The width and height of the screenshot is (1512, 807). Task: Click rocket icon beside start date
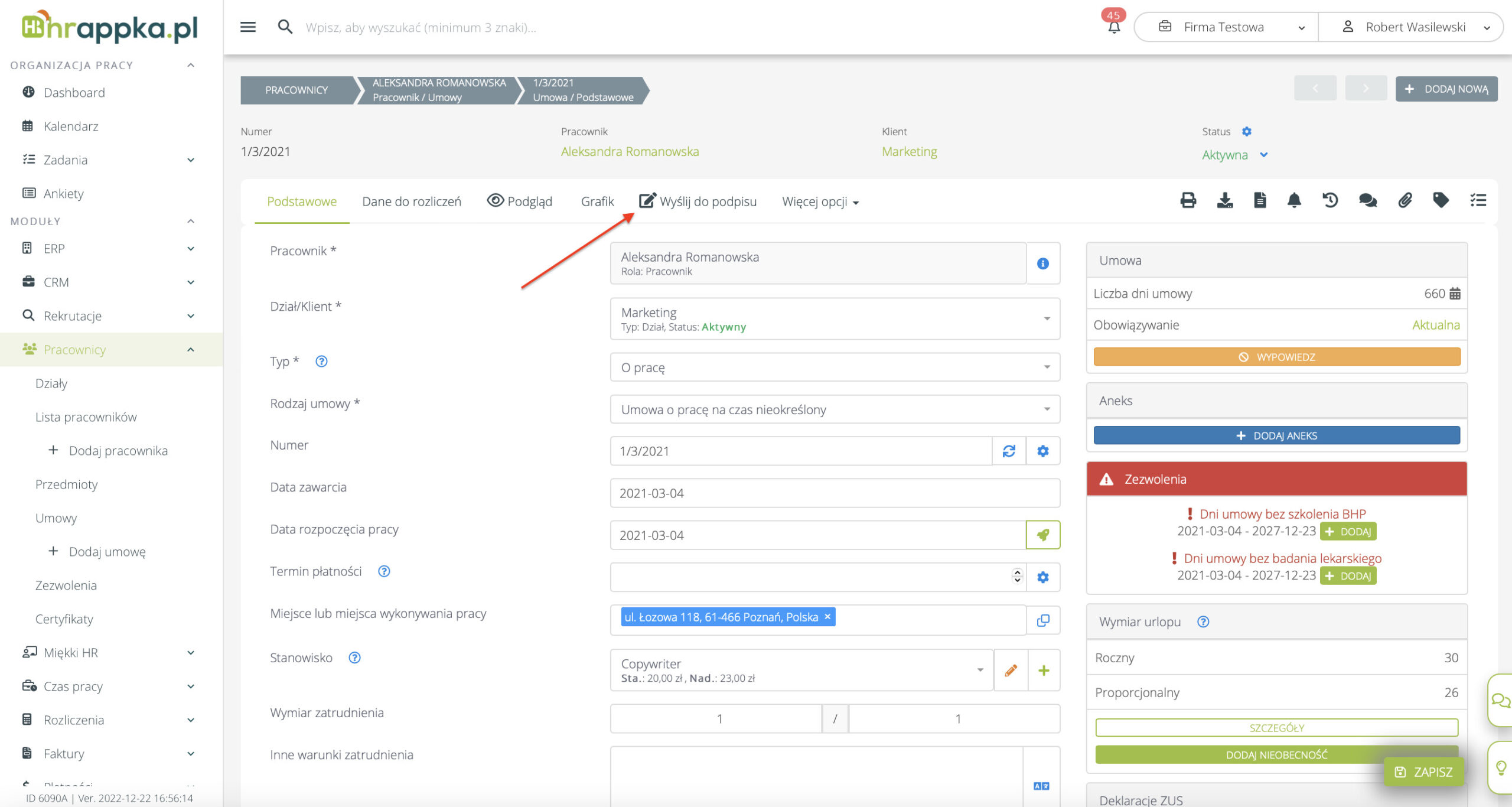(x=1043, y=535)
